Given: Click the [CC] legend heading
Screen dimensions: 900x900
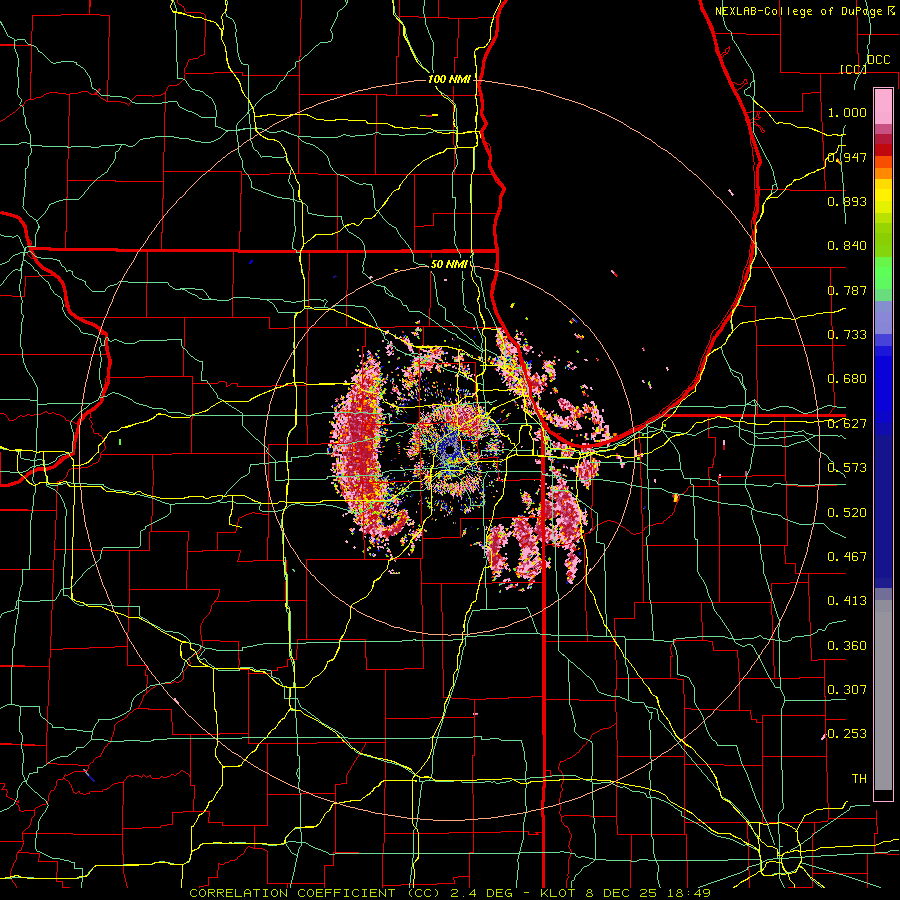Looking at the screenshot, I should point(853,69).
